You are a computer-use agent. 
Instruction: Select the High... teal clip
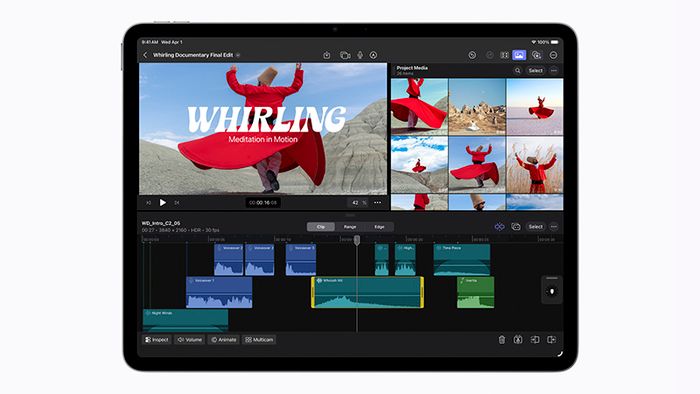[x=405, y=260]
